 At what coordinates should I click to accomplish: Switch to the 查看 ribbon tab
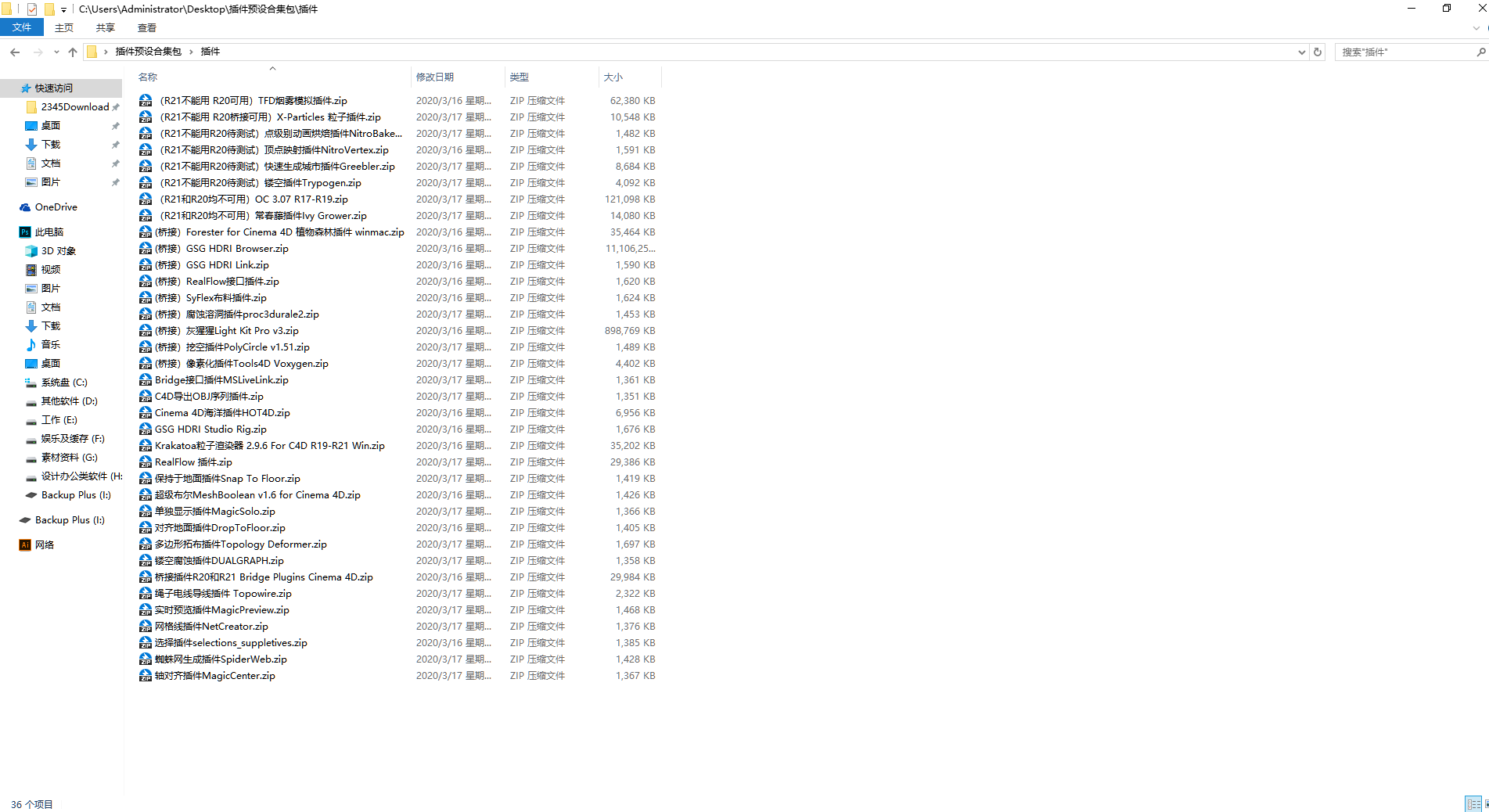tap(147, 27)
